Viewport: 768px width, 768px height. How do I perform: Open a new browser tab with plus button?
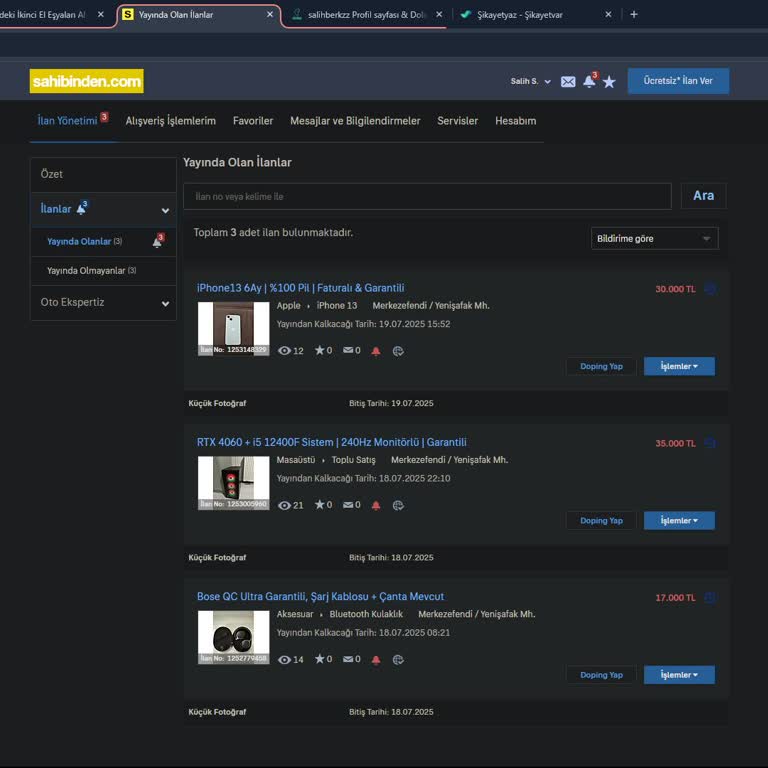pyautogui.click(x=634, y=15)
